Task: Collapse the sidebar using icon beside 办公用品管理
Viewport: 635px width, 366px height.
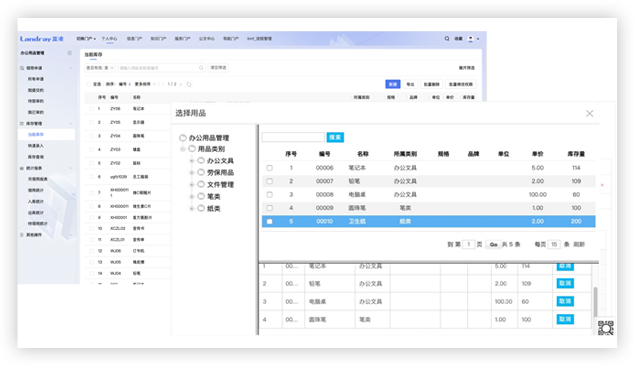Action: pos(70,53)
